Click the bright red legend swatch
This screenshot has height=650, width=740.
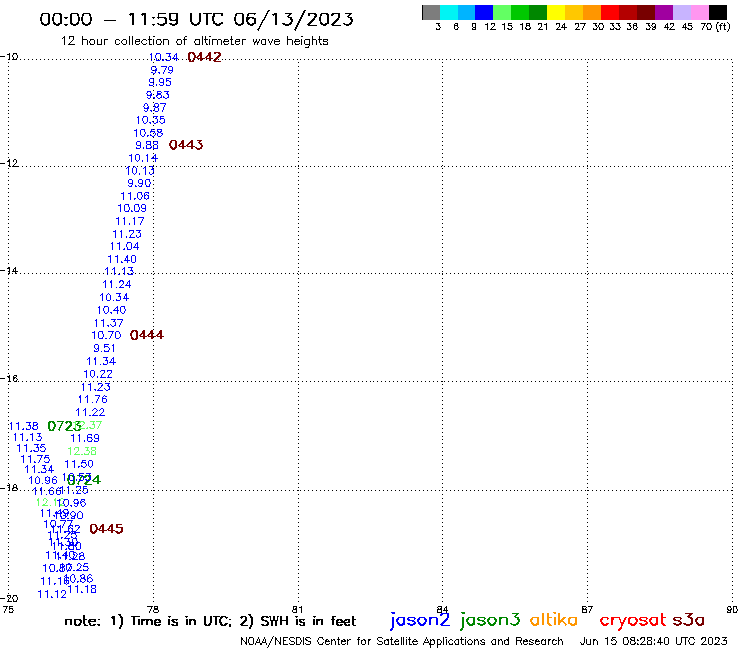610,12
